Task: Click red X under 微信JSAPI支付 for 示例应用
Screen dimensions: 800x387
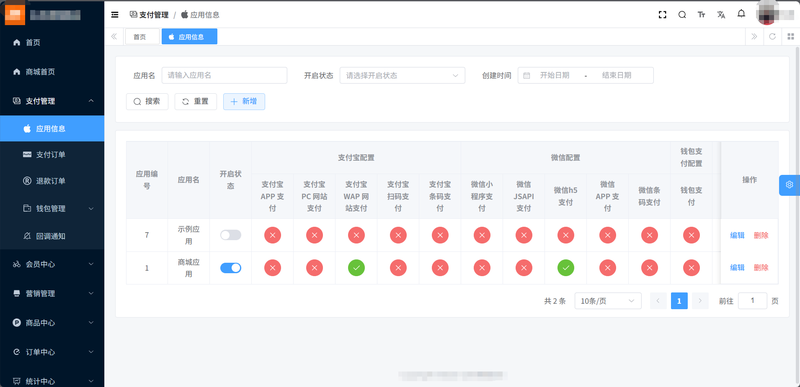Action: pyautogui.click(x=523, y=235)
